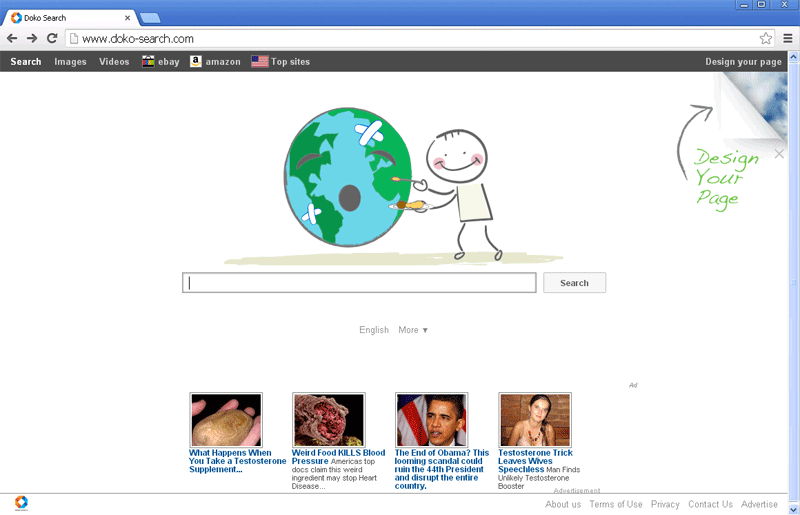Screen dimensions: 800x515
Task: Expand the More languages dropdown
Action: [x=413, y=330]
